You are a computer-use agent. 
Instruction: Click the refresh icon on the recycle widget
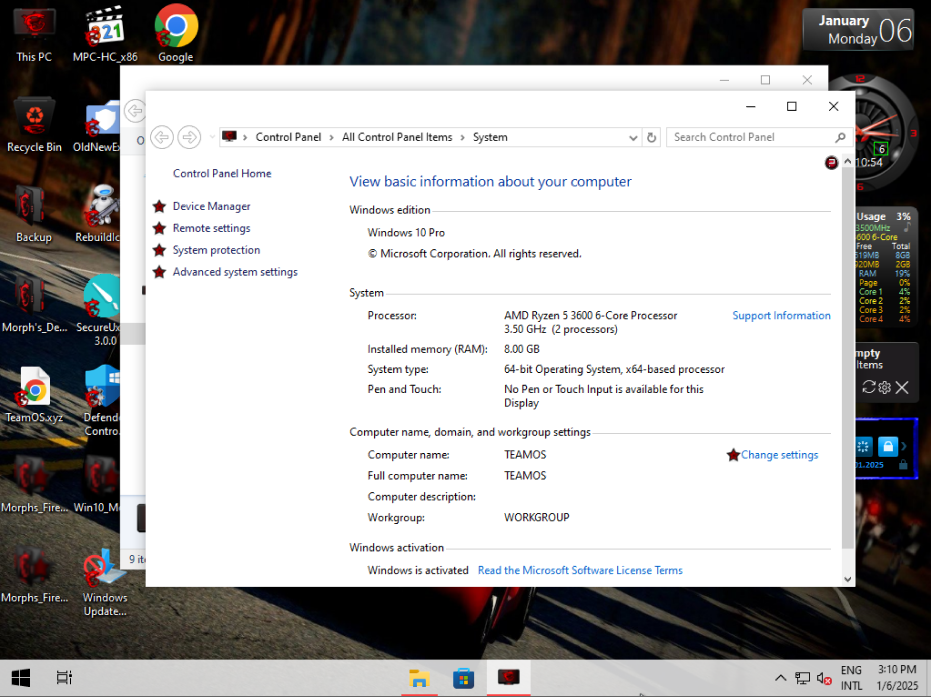tap(868, 388)
